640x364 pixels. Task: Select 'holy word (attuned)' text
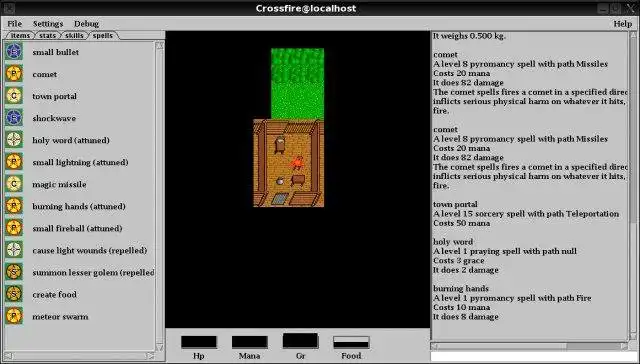point(71,140)
